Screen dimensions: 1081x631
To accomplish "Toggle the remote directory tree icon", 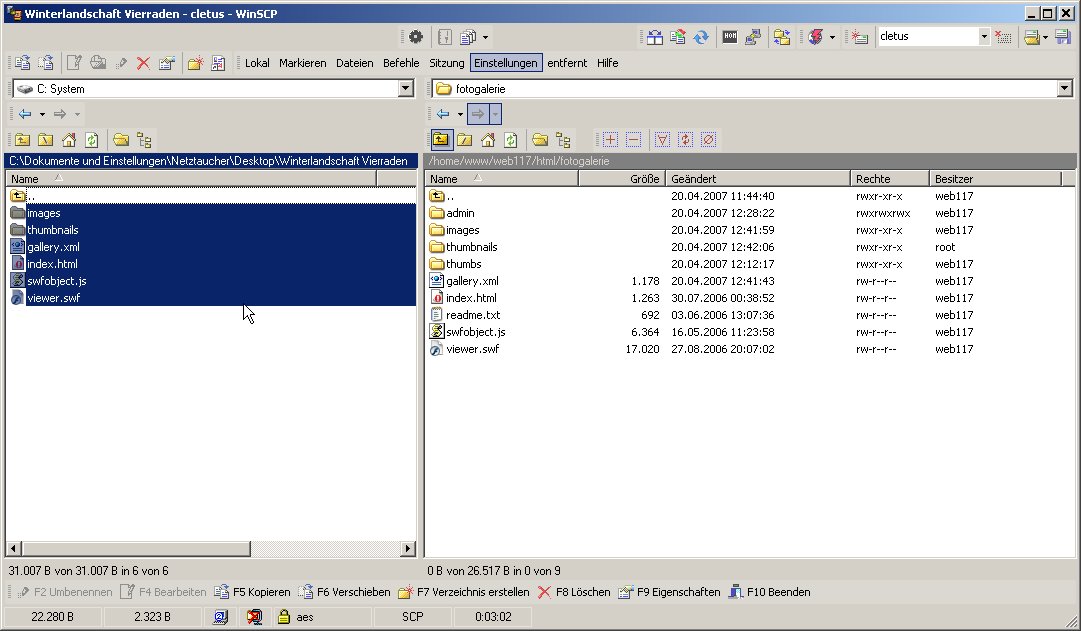I will [563, 140].
